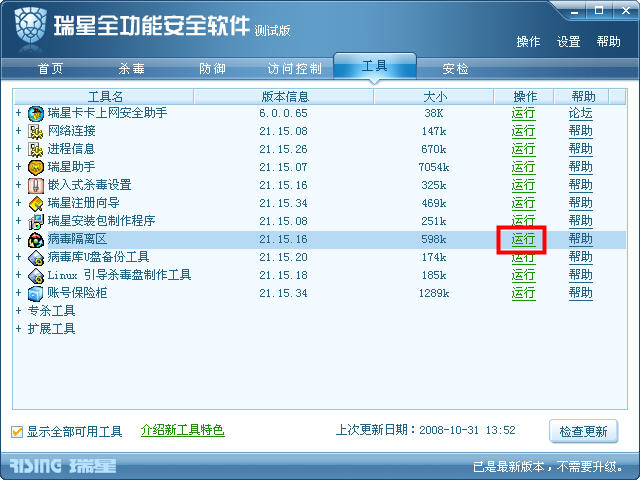Expand the 瑞星注册向导 row
Screen dimensions: 640x480
coord(18,202)
